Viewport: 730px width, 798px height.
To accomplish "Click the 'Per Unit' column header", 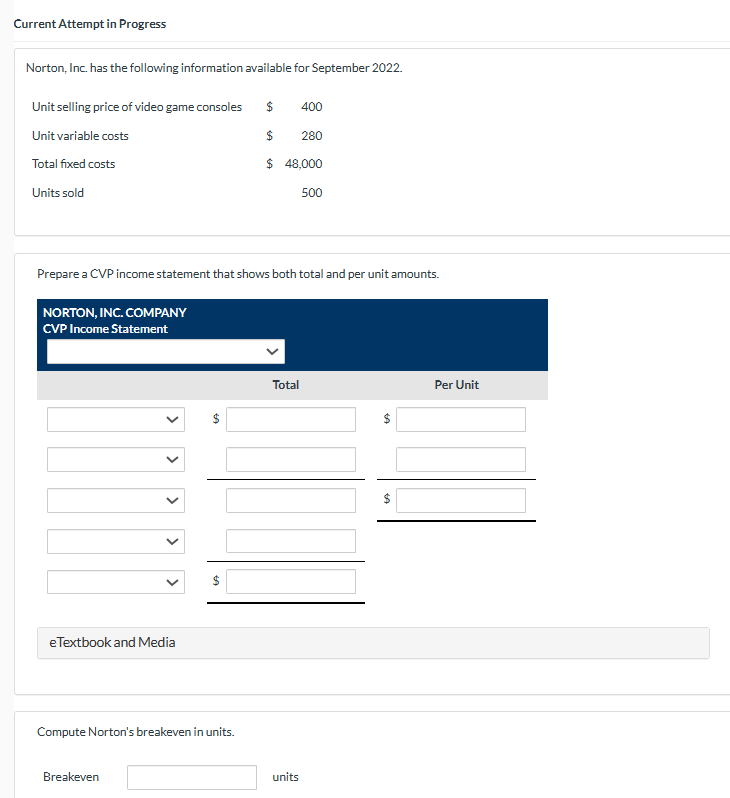I will [457, 385].
